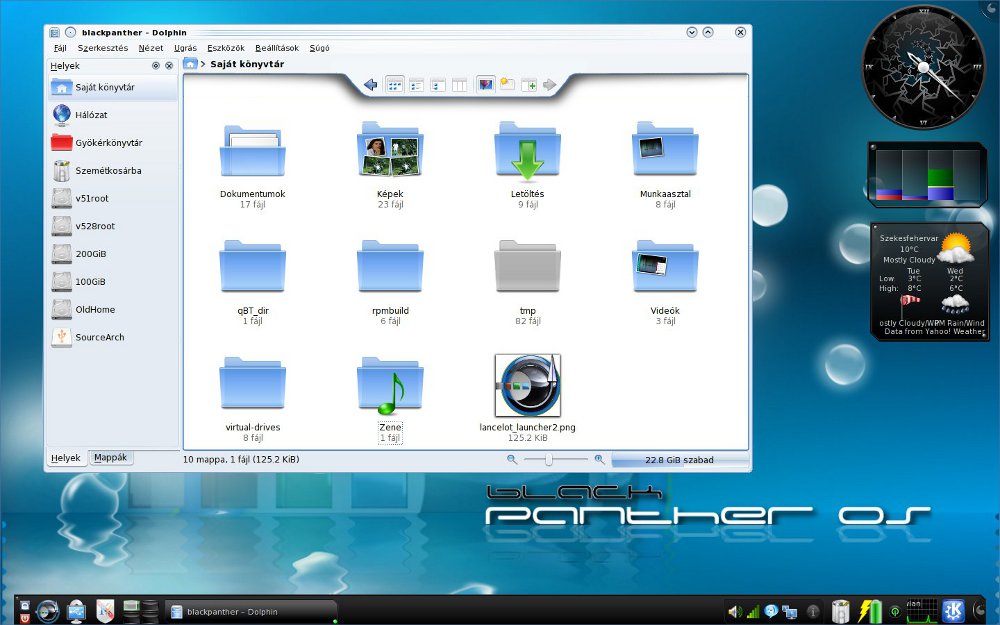Select the 200GiB drive
The width and height of the screenshot is (1000, 625).
tap(113, 254)
